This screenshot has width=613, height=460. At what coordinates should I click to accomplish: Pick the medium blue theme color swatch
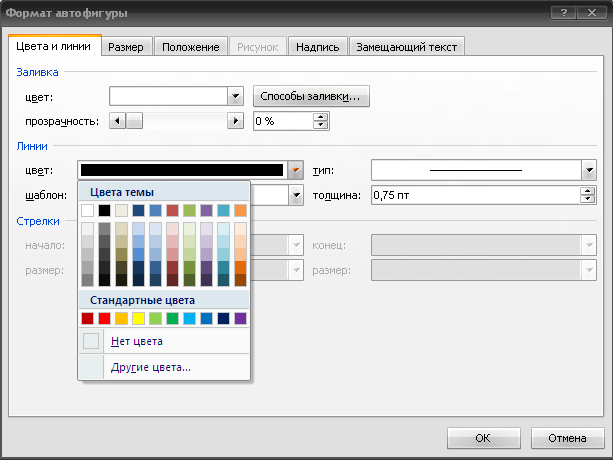pos(156,210)
